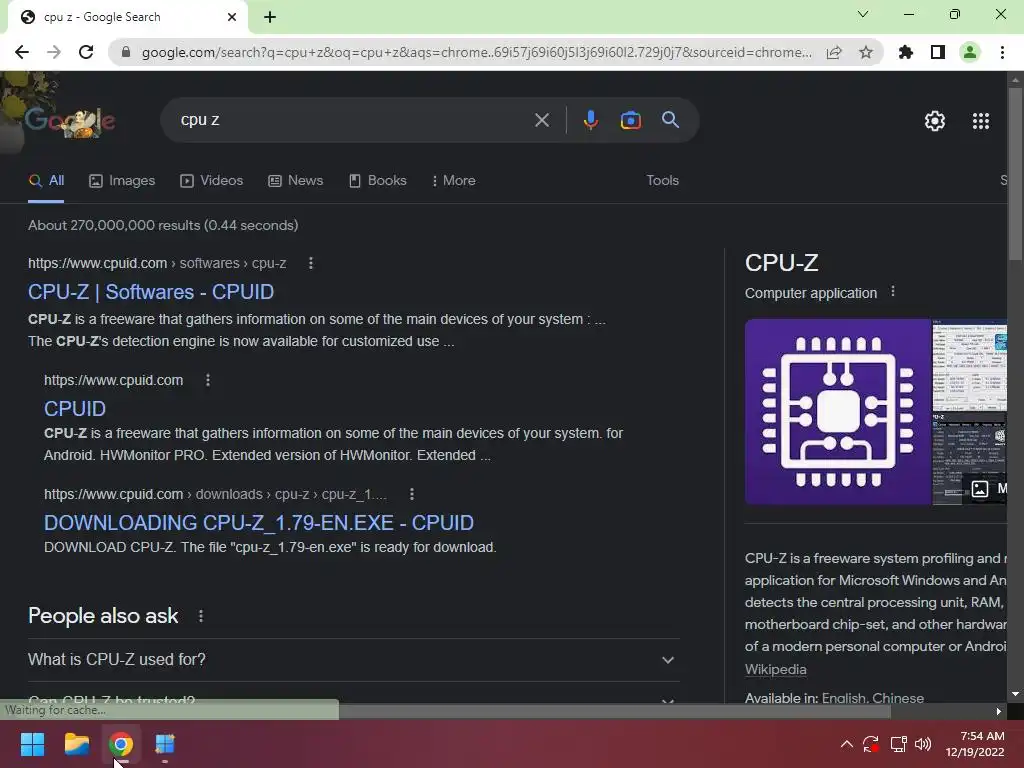Open the Chrome three-dot menu

[x=1002, y=52]
